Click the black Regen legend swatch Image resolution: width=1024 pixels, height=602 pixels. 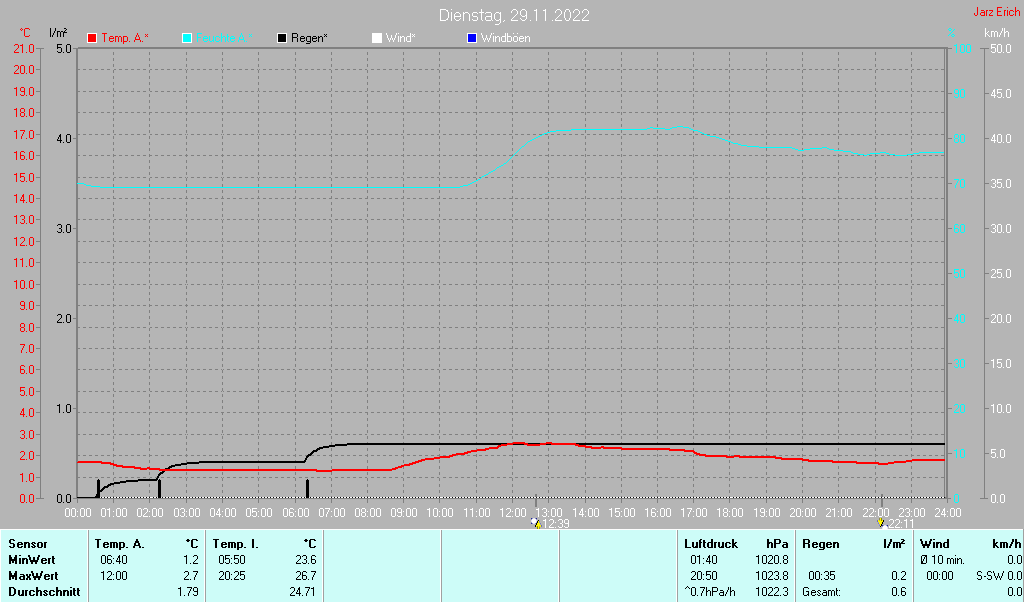coord(282,39)
